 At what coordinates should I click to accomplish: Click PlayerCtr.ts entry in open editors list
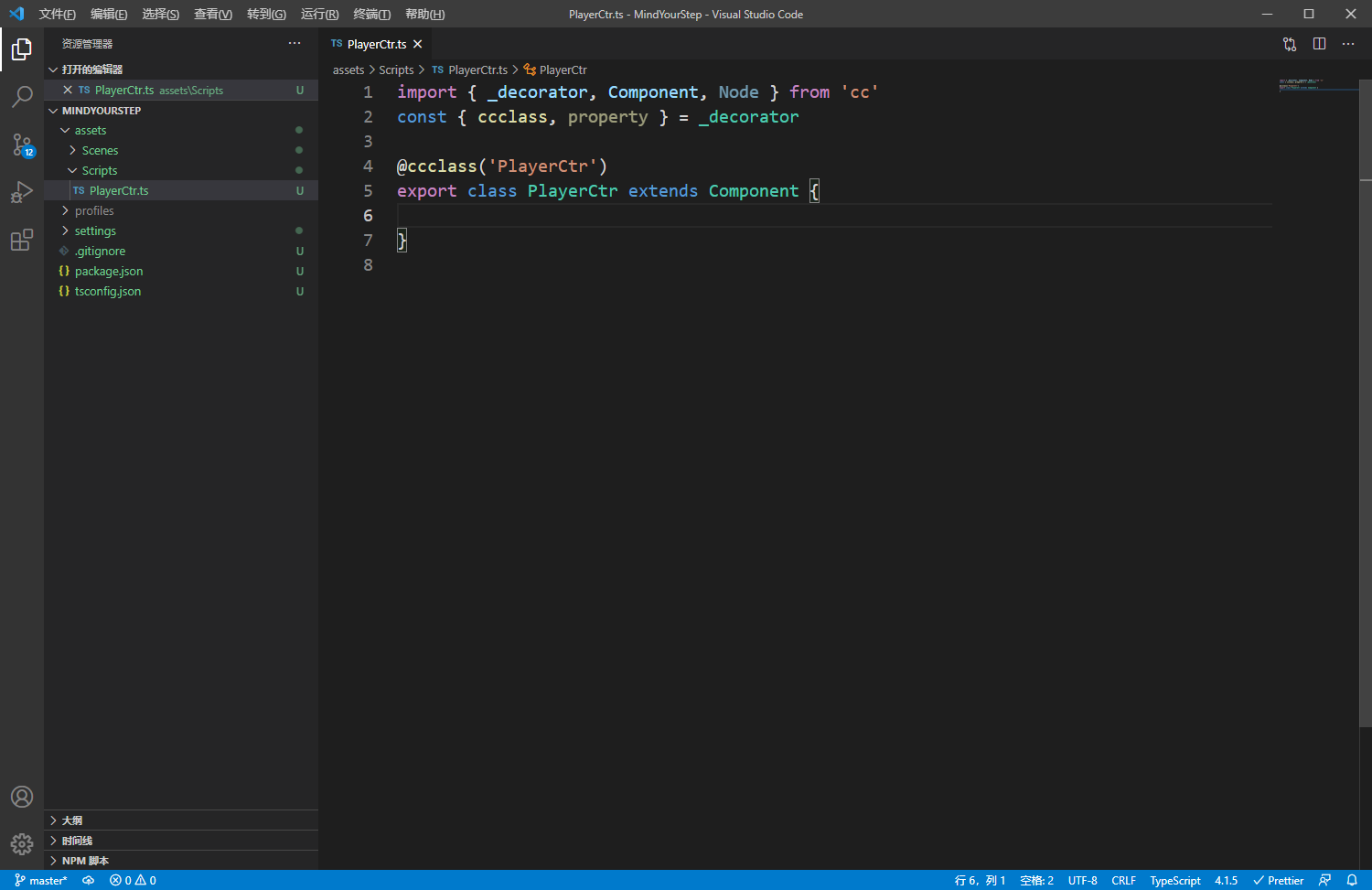(181, 90)
